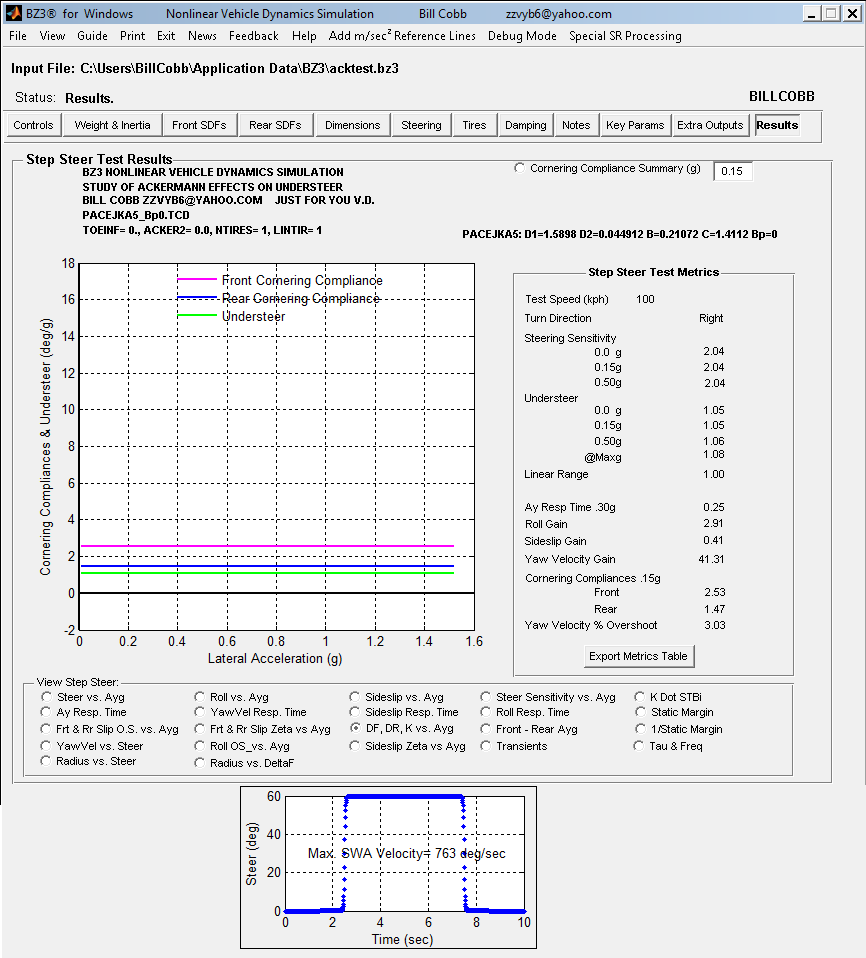Viewport: 866px width, 958px height.
Task: Open the Print menu
Action: coord(133,36)
